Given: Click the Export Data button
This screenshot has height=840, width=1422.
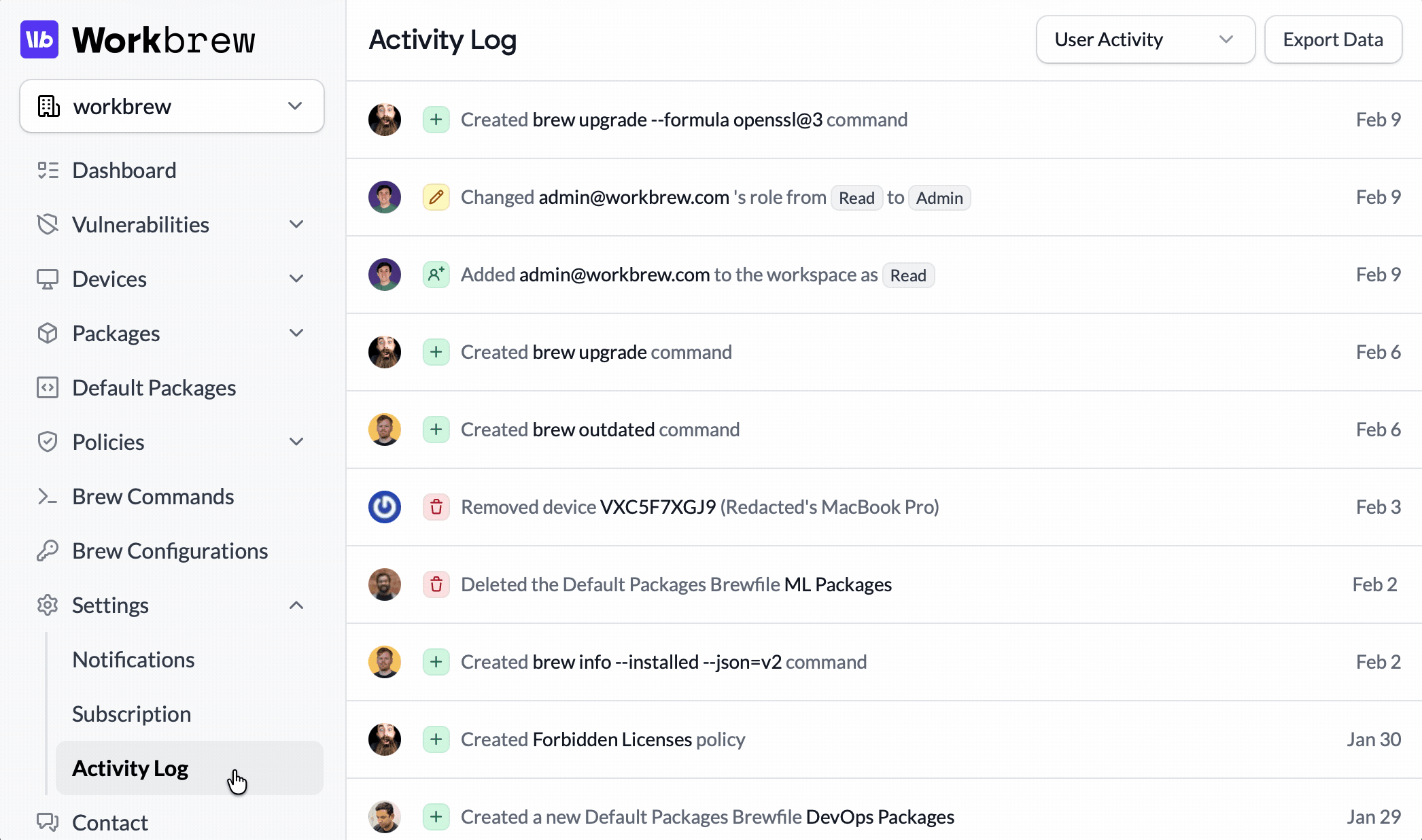Looking at the screenshot, I should pos(1333,39).
